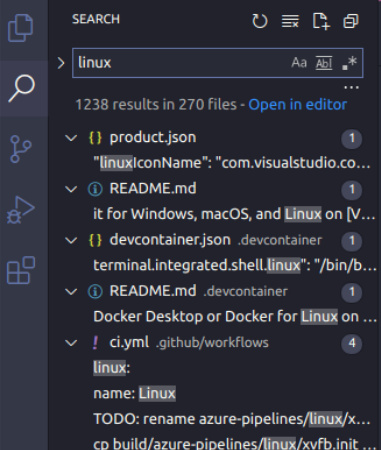Open the Explorer view in activity bar

click(x=21, y=28)
